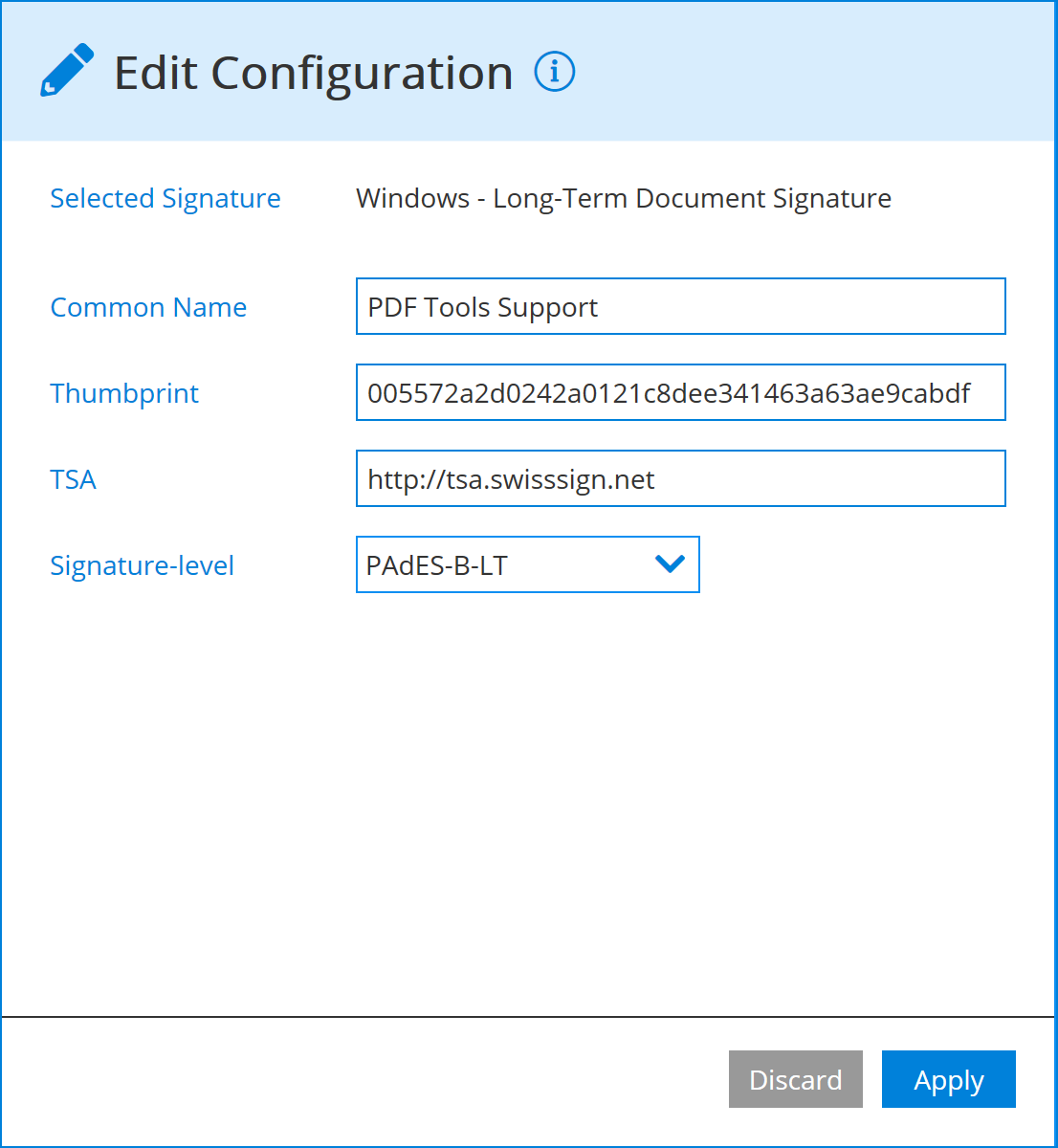This screenshot has height=1148, width=1058.
Task: Click the chevron icon on the Signature-level dropdown
Action: pyautogui.click(x=669, y=564)
